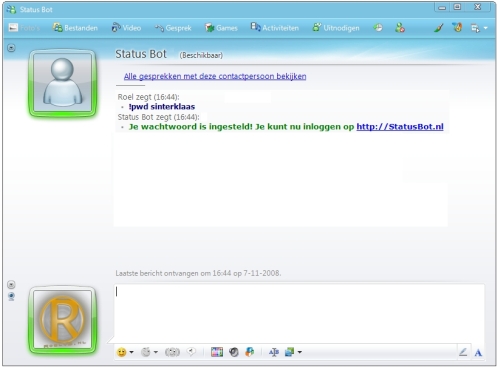Select the smiley emoticon button
Image resolution: width=500 pixels, height=368 pixels.
pos(122,352)
